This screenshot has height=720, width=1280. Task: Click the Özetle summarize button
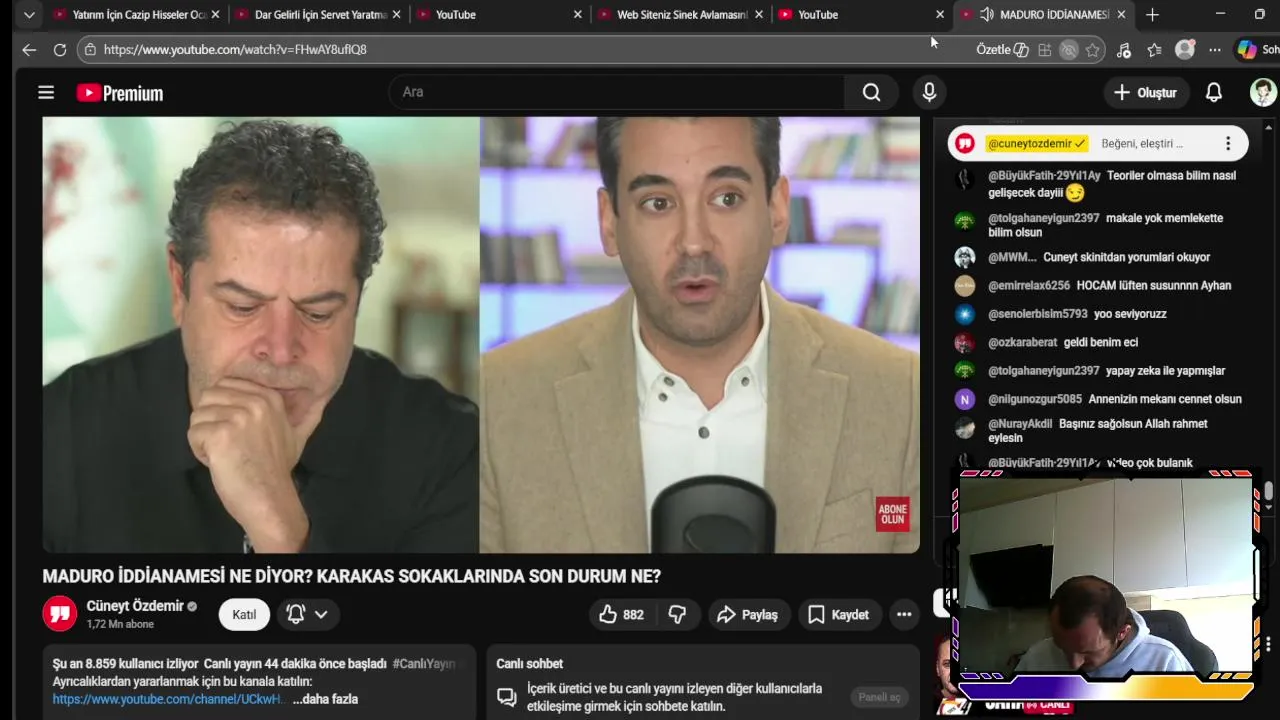click(1002, 49)
